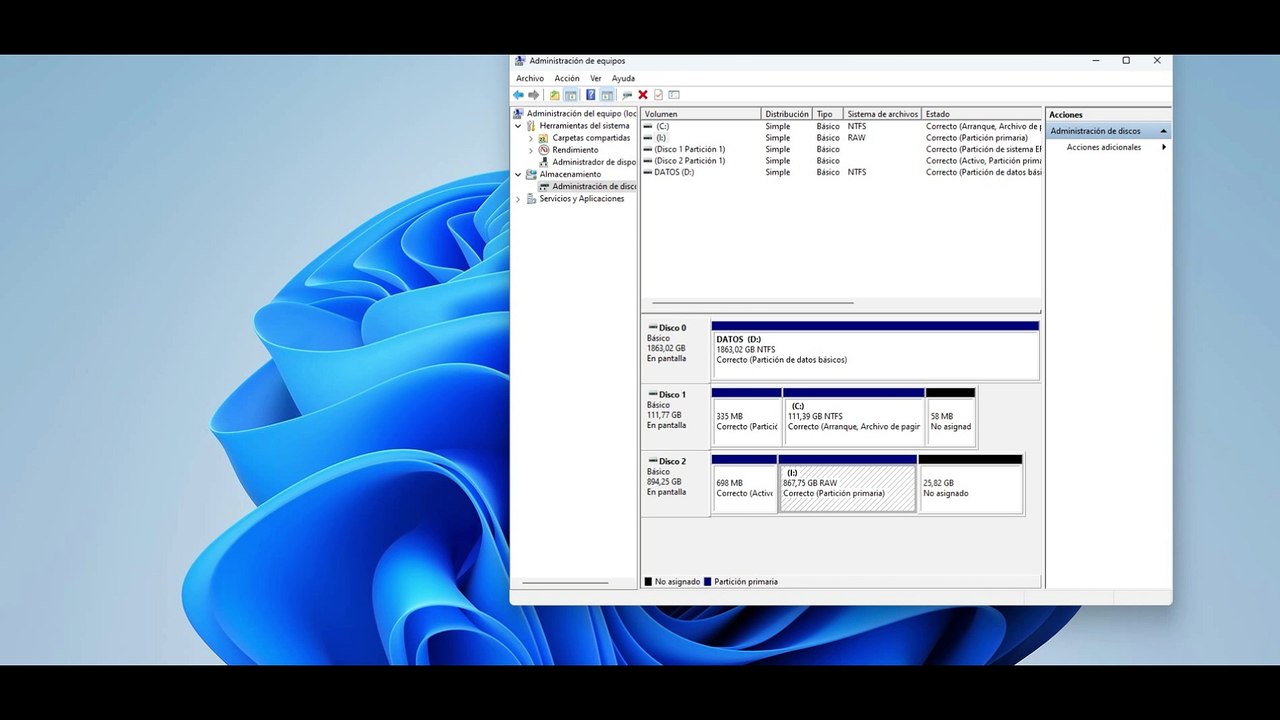Click the checkmark document properties toolbar icon
This screenshot has width=1280, height=720.
tap(658, 95)
